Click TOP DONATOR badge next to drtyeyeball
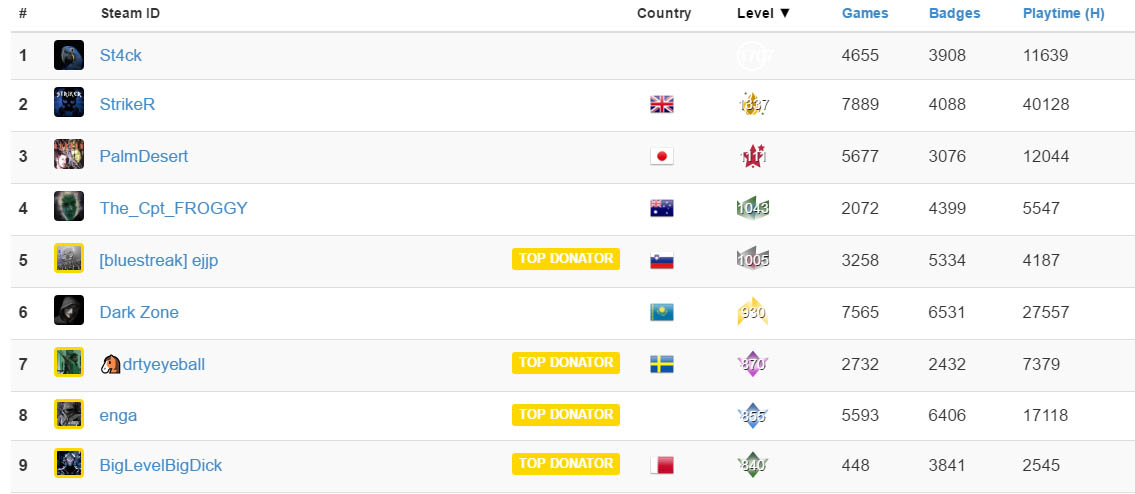This screenshot has width=1135, height=494. pyautogui.click(x=566, y=363)
